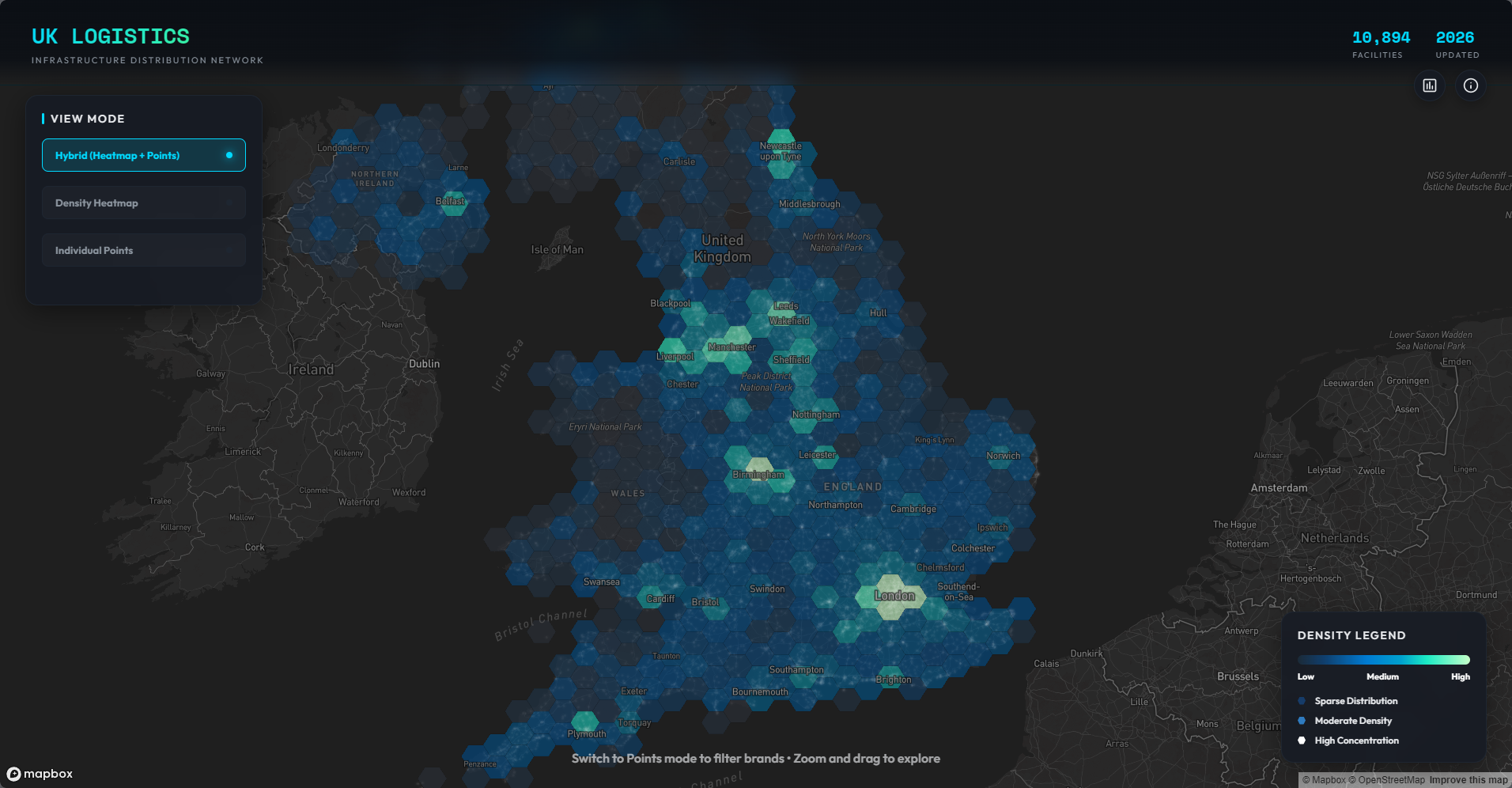
Task: Click the Sparse Distribution legend dot
Action: point(1302,701)
